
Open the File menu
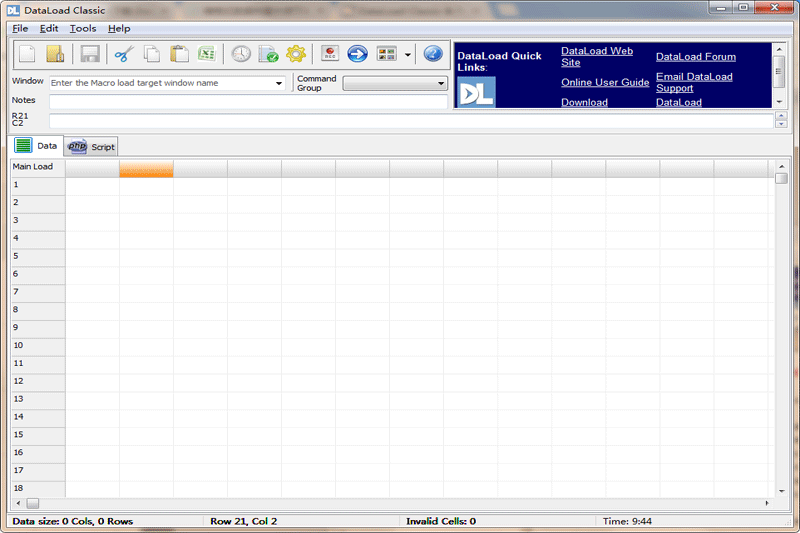[x=20, y=29]
